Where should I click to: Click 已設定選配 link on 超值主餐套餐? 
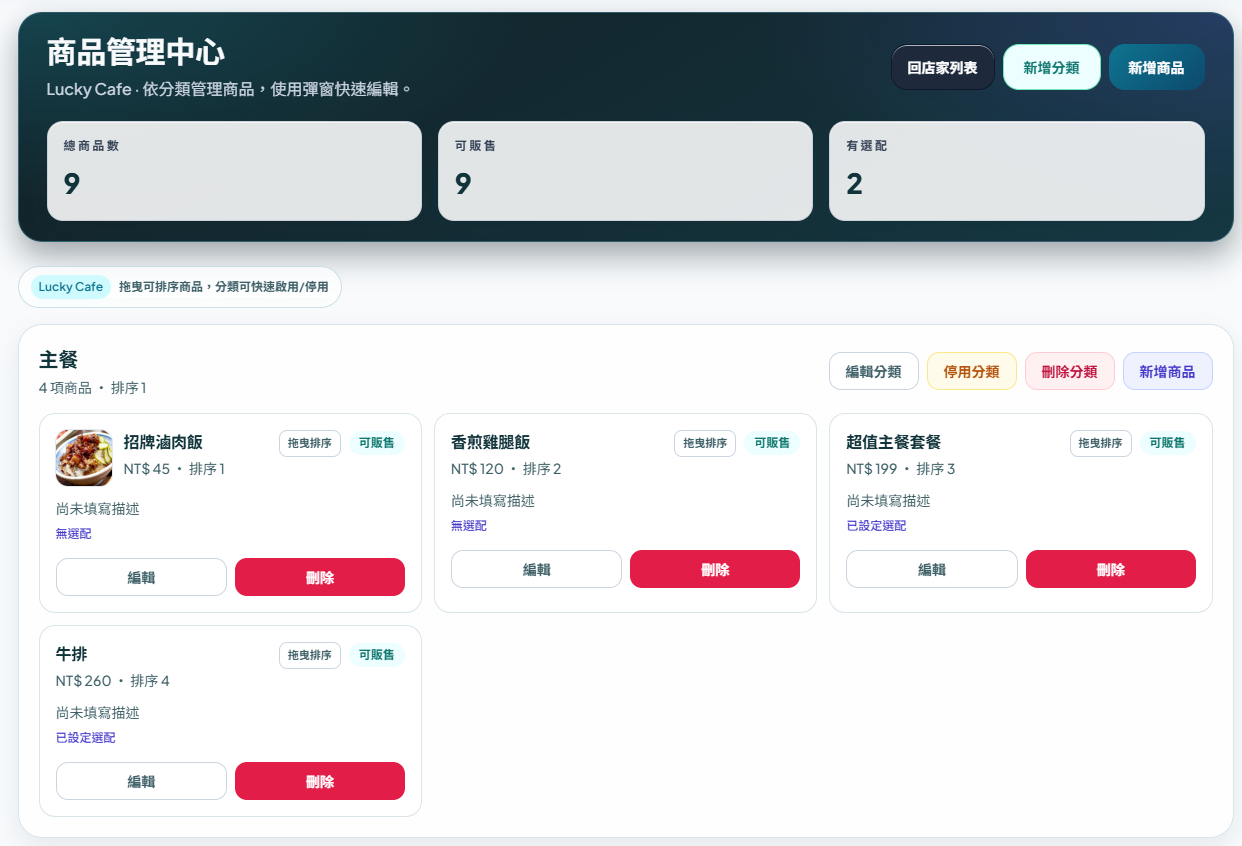(876, 526)
